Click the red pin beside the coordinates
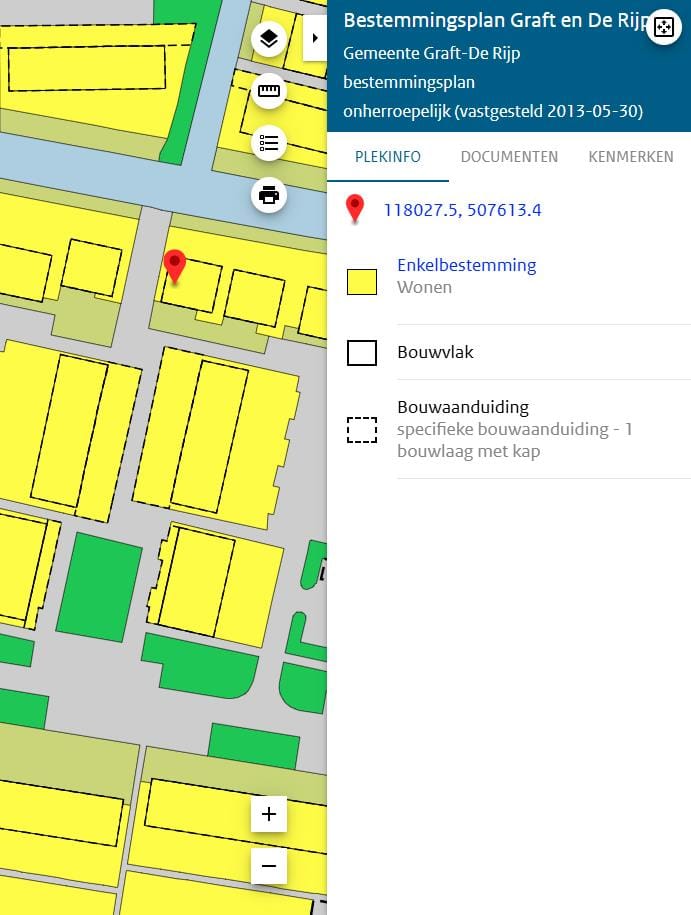 pyautogui.click(x=354, y=208)
